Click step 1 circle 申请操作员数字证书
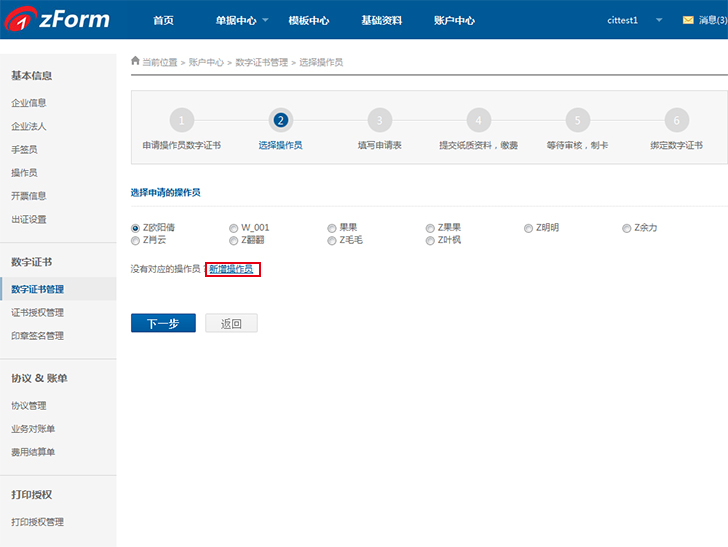Viewport: 728px width, 547px height. 181,121
